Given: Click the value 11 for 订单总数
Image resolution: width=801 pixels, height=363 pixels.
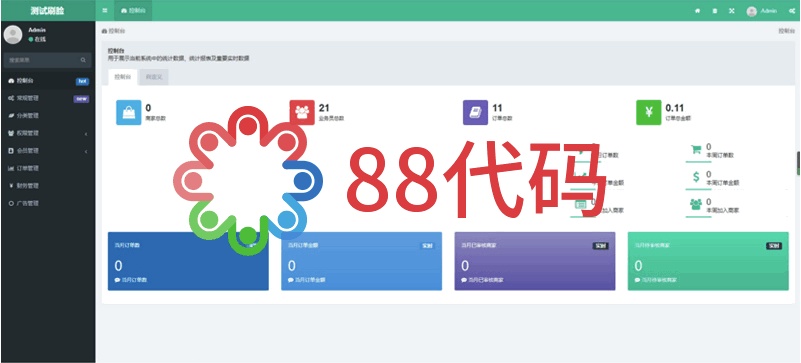Looking at the screenshot, I should click(497, 108).
